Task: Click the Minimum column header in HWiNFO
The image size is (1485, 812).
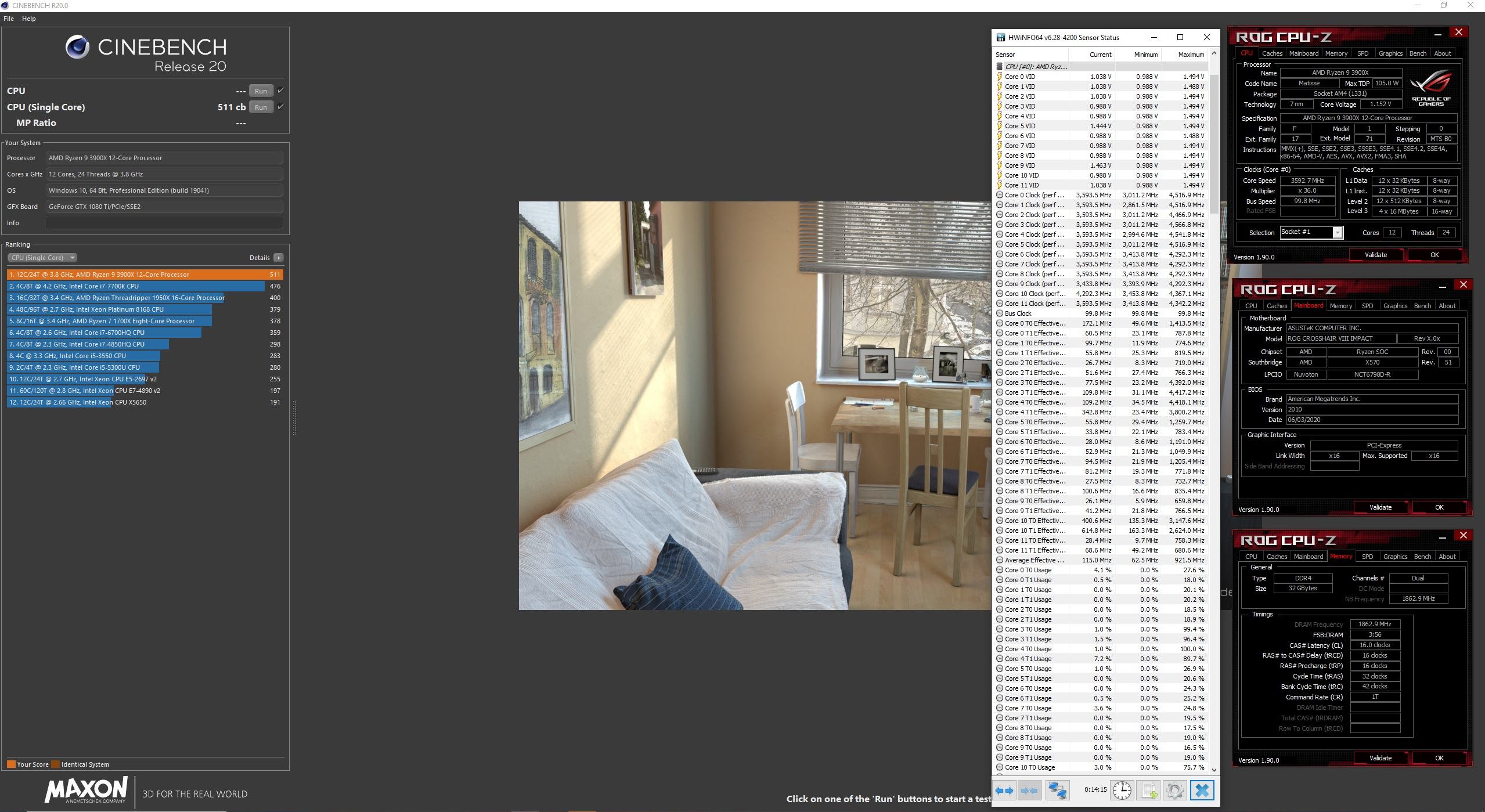Action: (1138, 55)
